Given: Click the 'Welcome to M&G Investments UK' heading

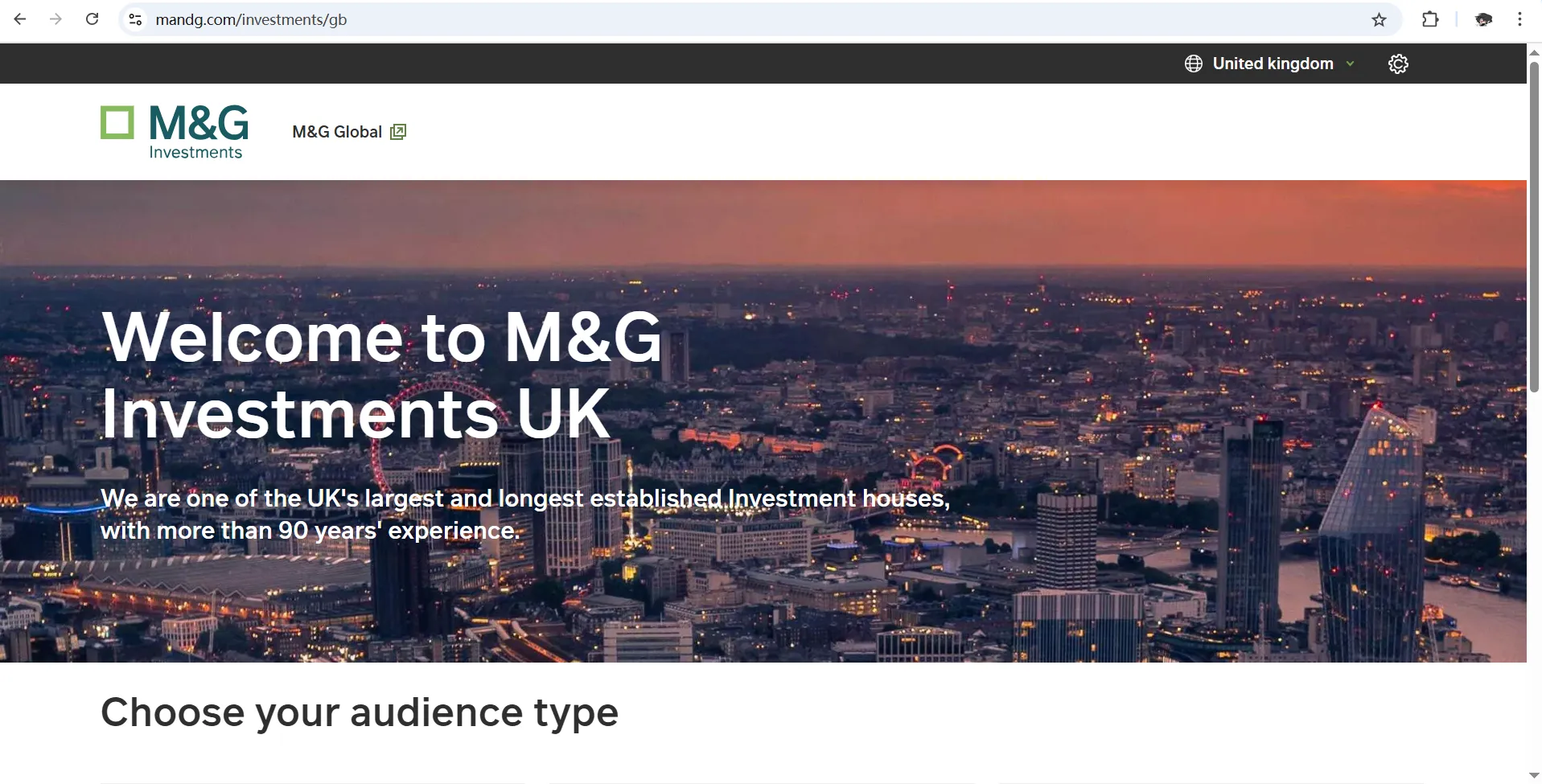Looking at the screenshot, I should click(x=381, y=375).
